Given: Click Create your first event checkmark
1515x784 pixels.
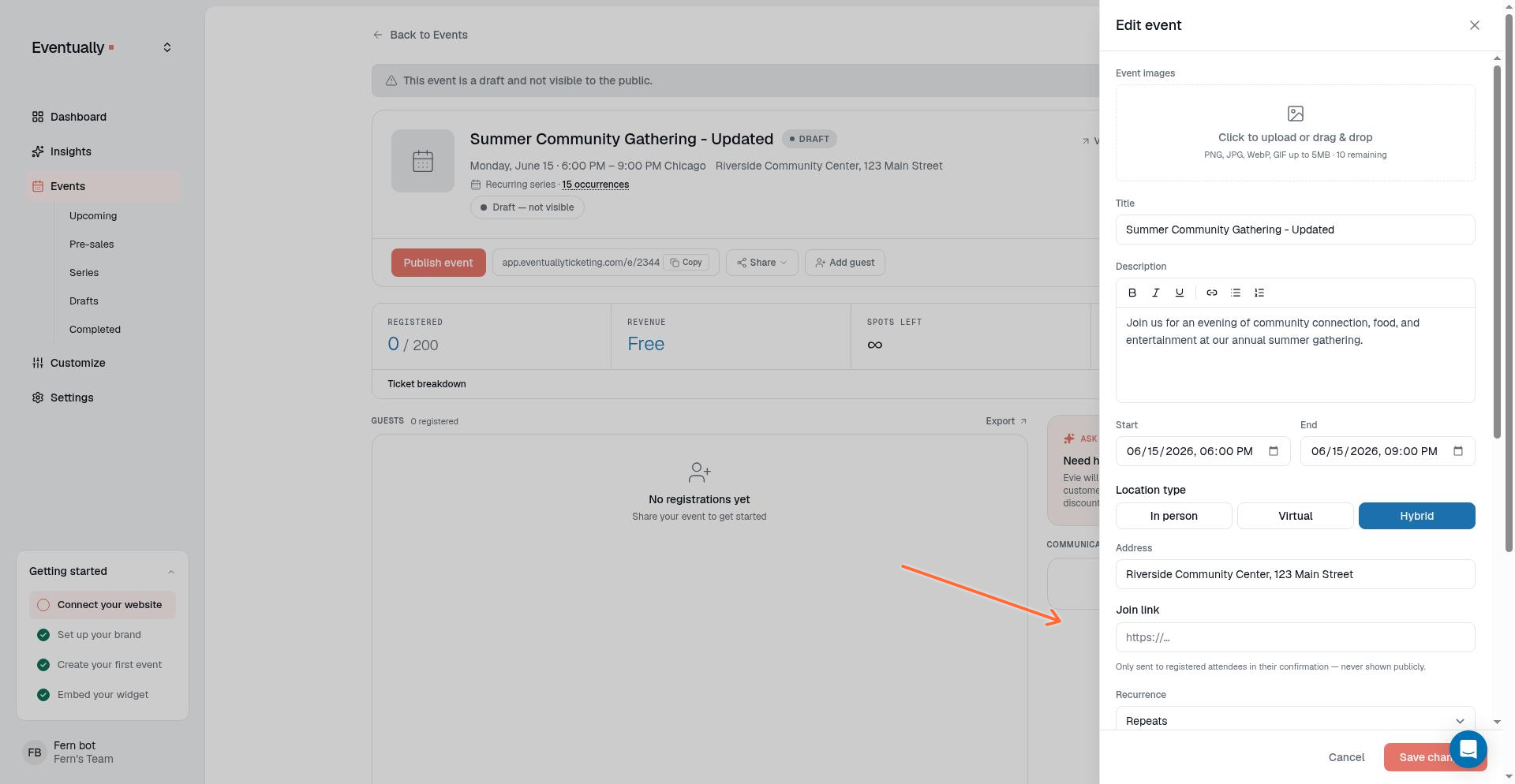Looking at the screenshot, I should (x=43, y=665).
